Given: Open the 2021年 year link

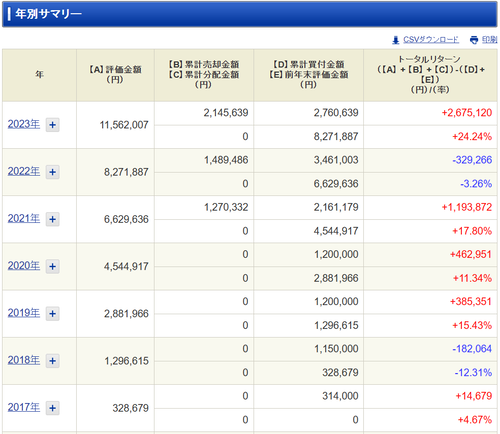Looking at the screenshot, I should coord(24,219).
